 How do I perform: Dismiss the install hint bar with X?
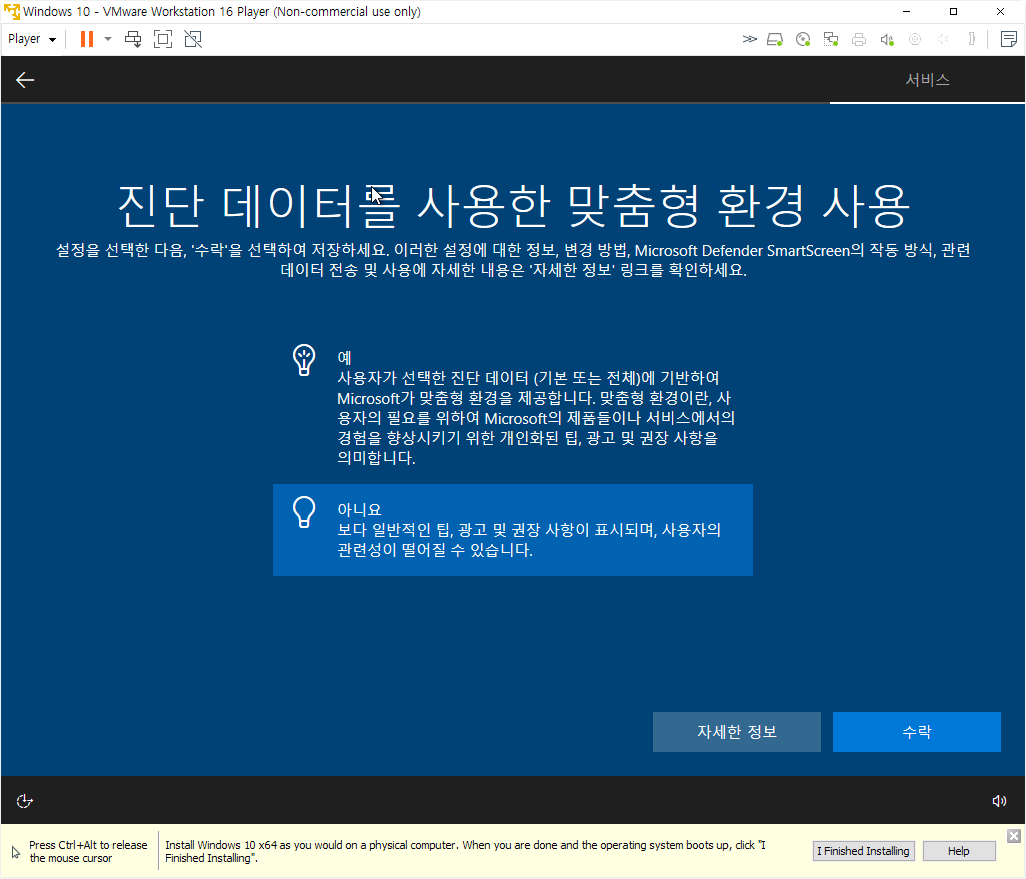point(1014,836)
